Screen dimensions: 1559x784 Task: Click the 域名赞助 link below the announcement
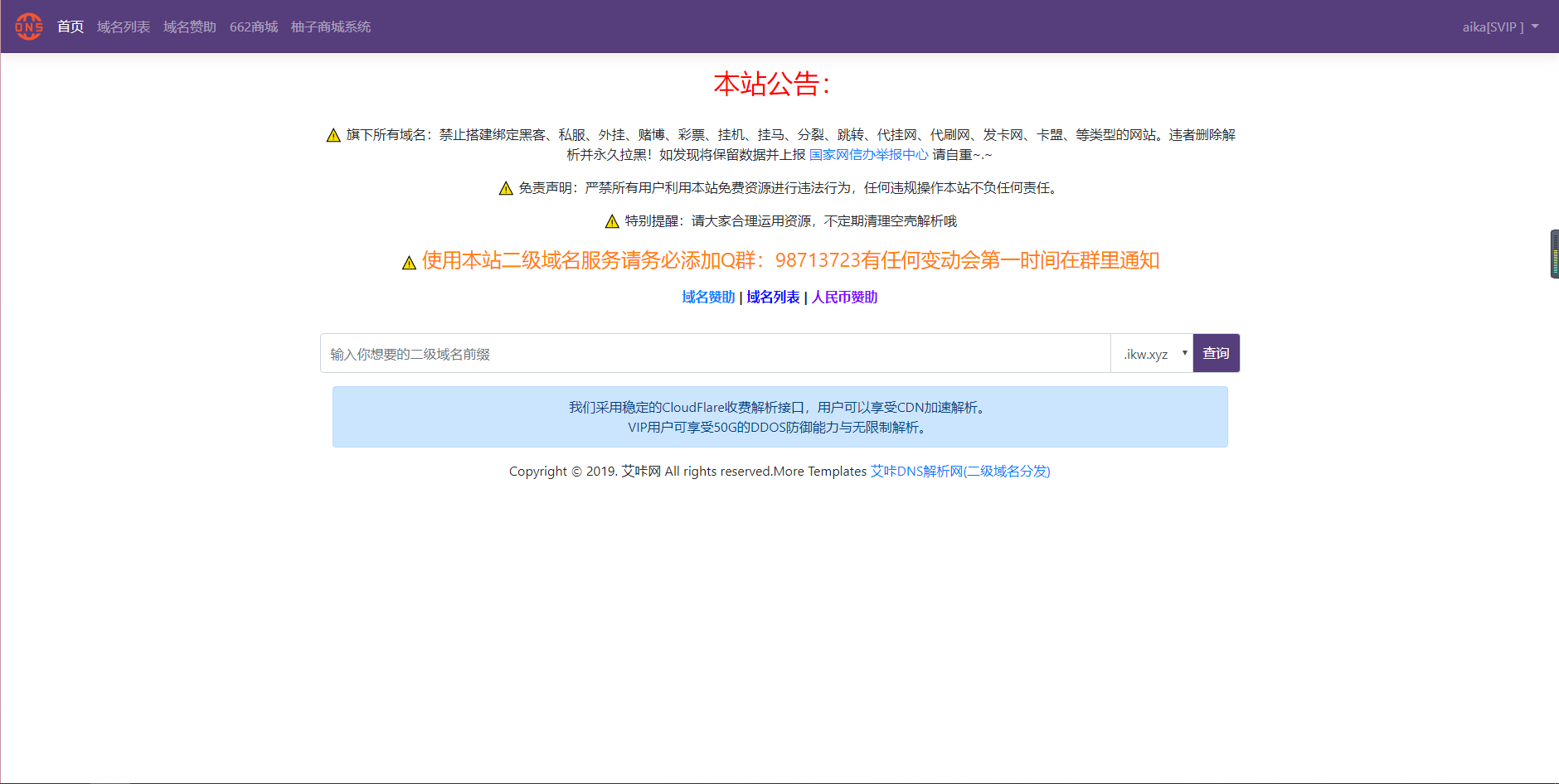coord(707,297)
